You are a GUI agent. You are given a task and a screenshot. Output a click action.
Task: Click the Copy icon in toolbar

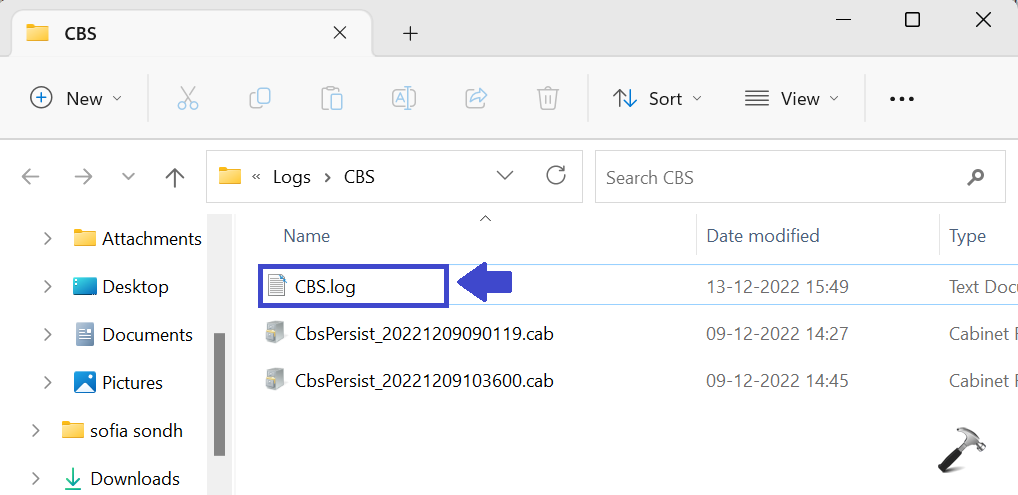click(260, 98)
